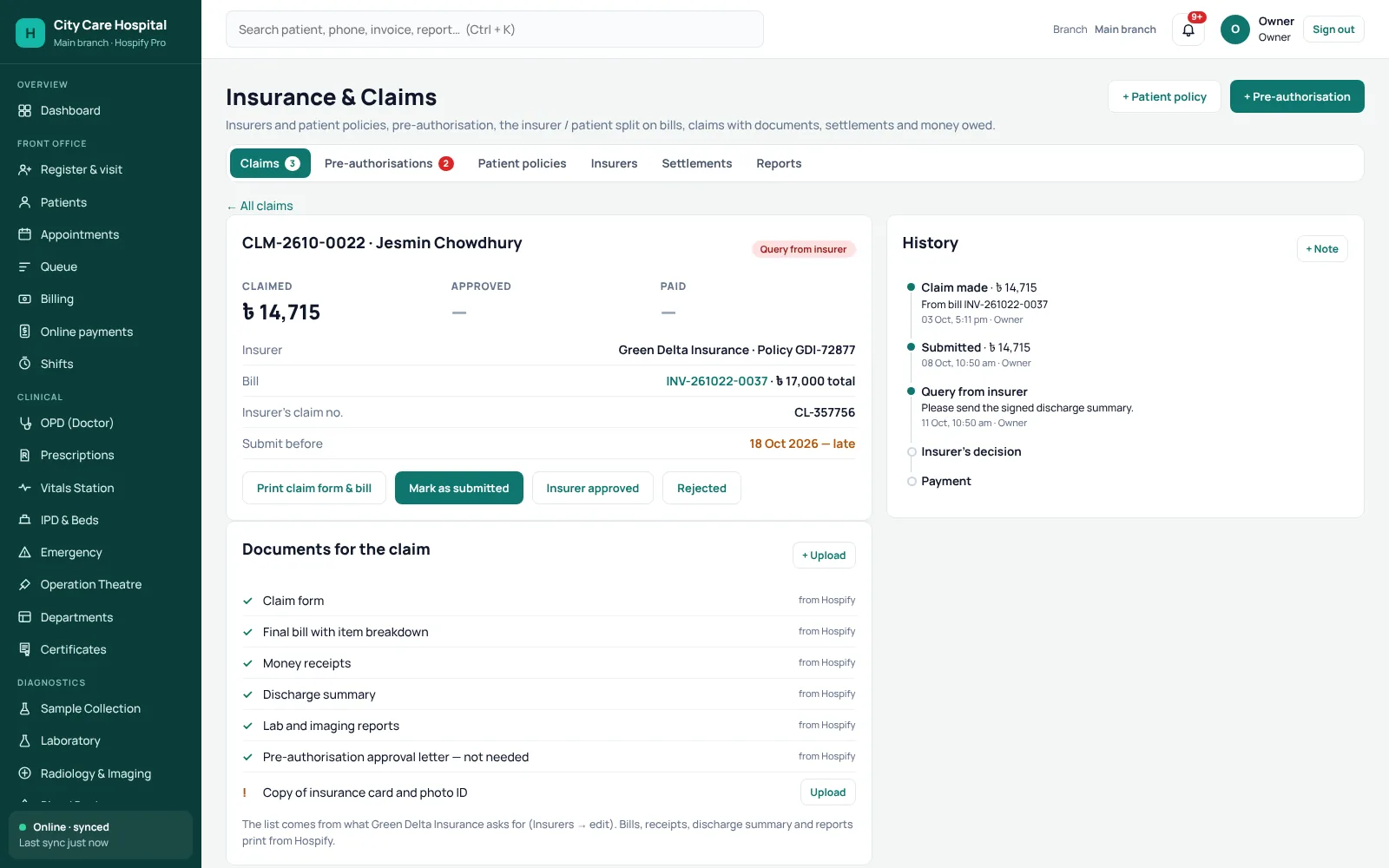1389x868 pixels.
Task: Focus the patient search field
Action: [495, 30]
